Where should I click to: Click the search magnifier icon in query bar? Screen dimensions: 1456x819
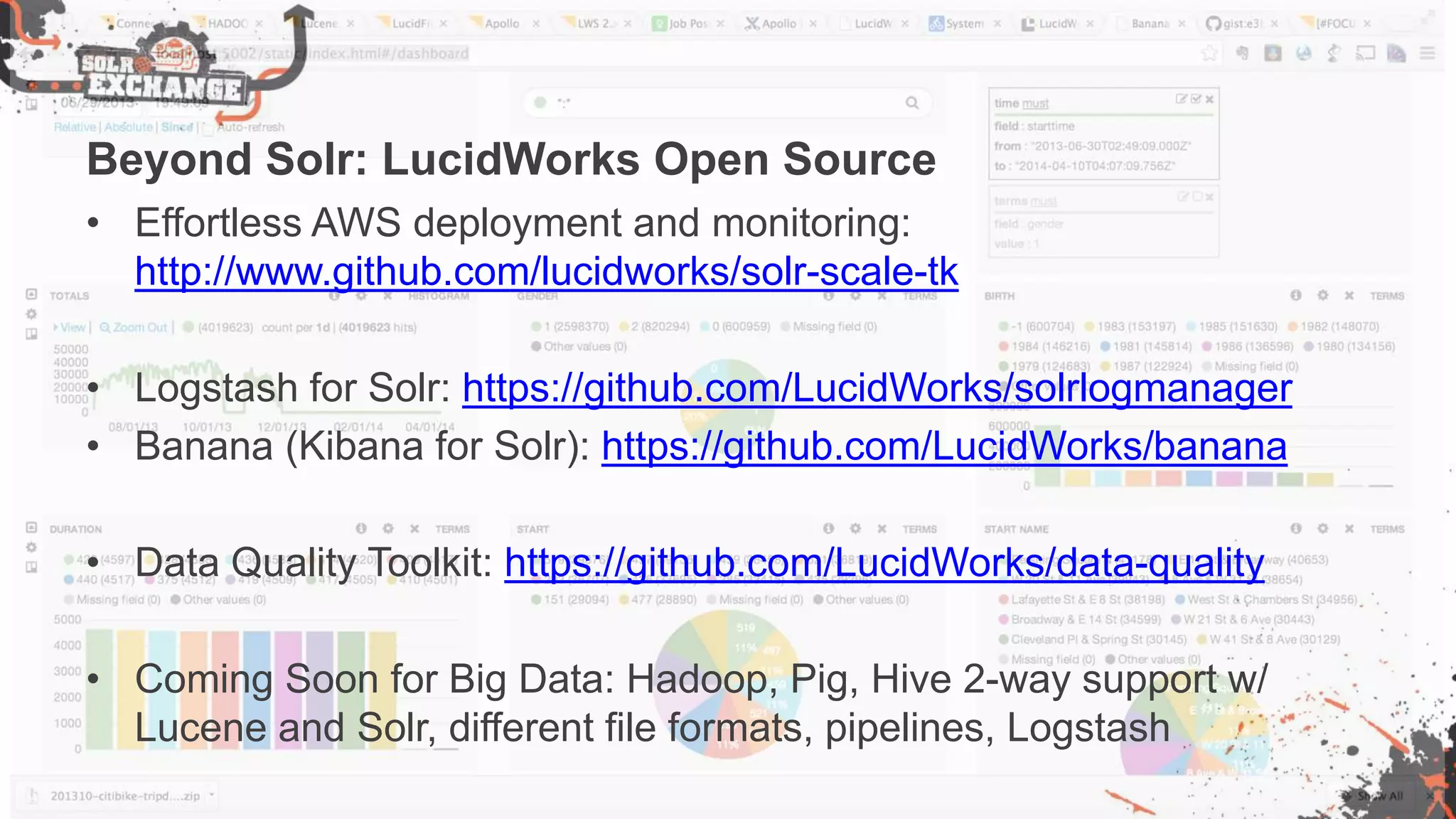coord(912,103)
